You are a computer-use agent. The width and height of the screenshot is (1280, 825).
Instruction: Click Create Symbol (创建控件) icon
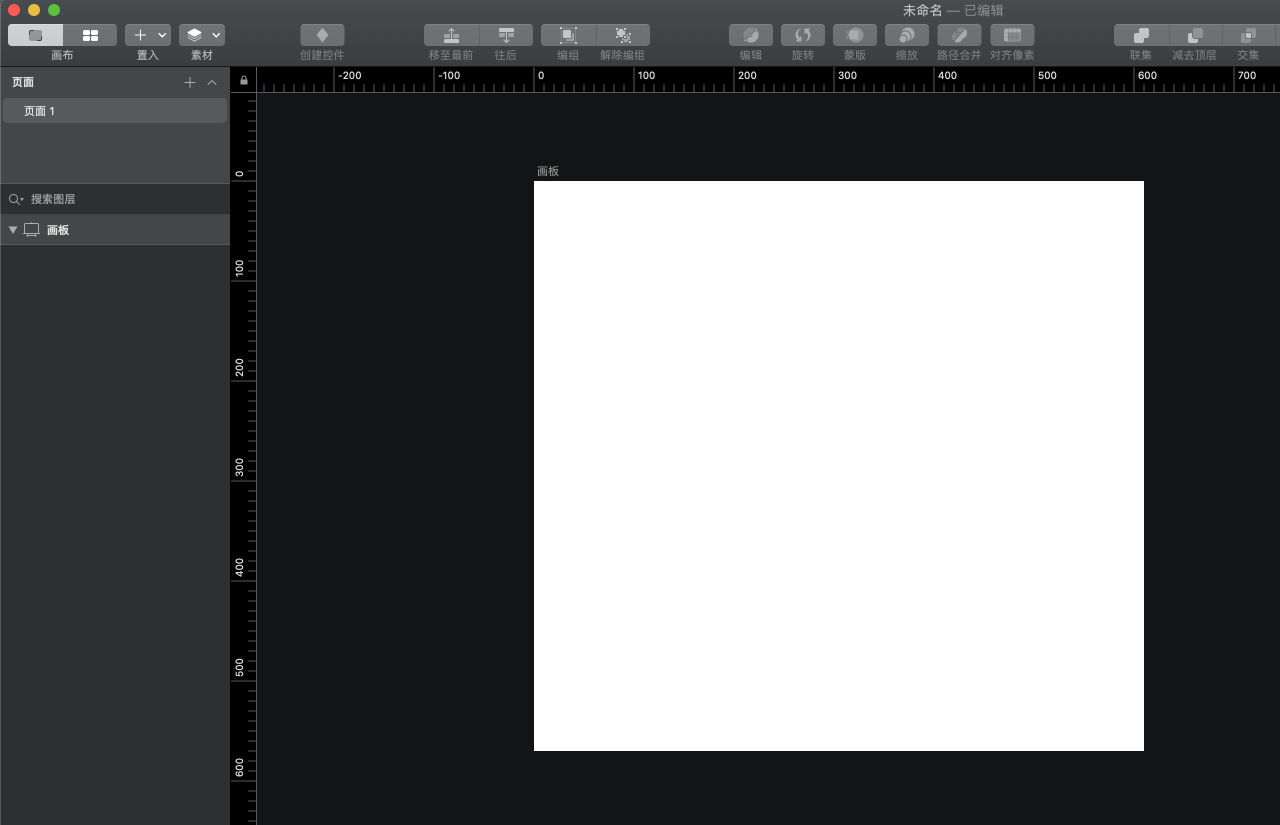click(x=322, y=35)
